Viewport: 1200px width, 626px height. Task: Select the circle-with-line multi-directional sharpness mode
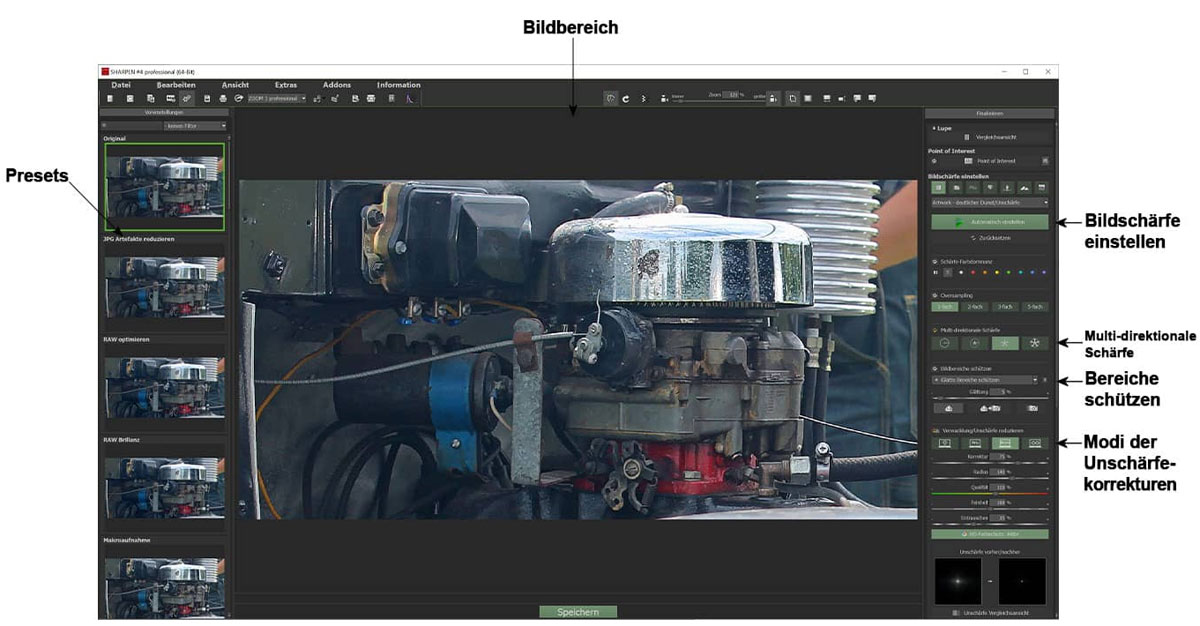click(x=944, y=343)
